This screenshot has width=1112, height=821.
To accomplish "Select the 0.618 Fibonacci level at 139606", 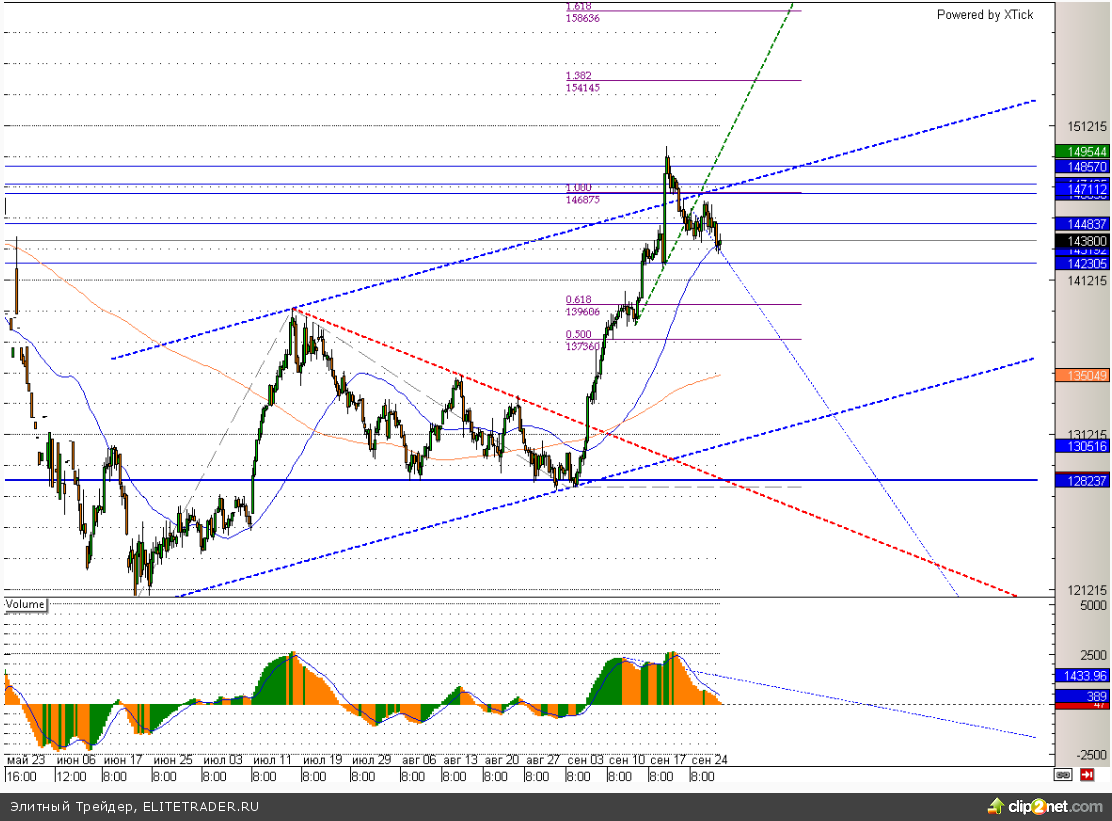I will pyautogui.click(x=582, y=306).
